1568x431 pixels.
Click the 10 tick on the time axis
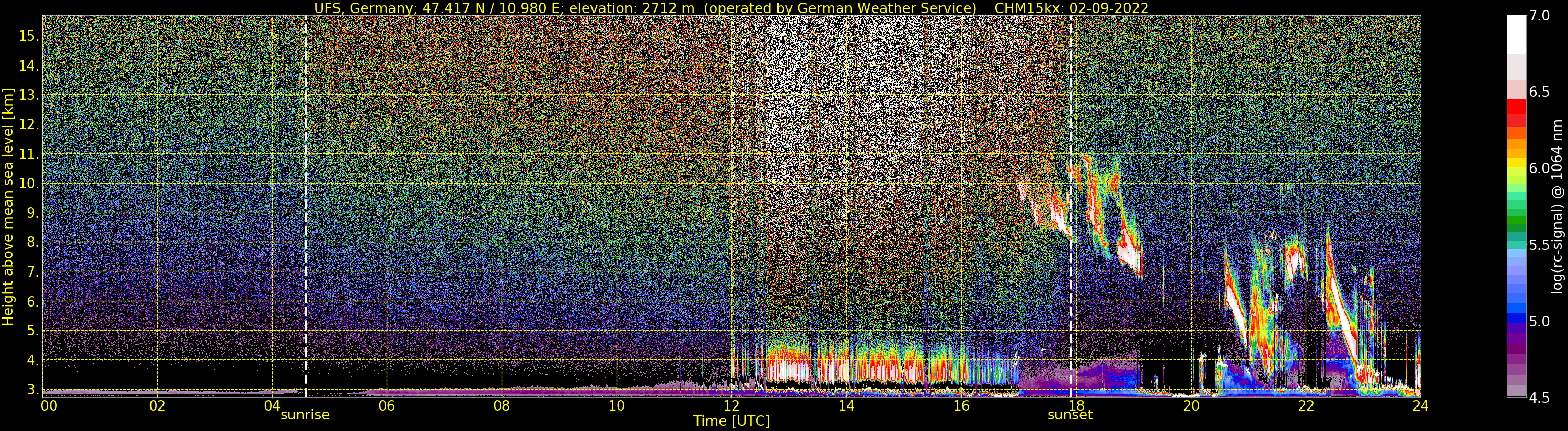(x=617, y=405)
